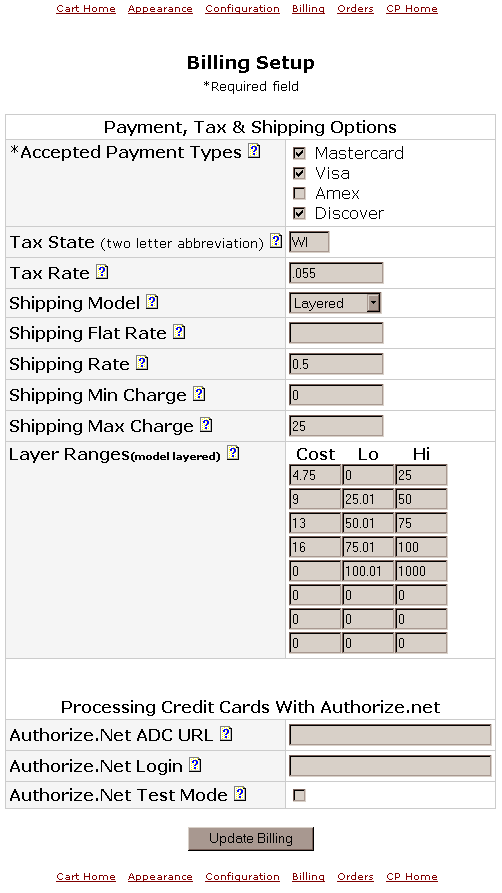Open help icon for Accepted Payment Types
This screenshot has width=502, height=893.
[254, 151]
